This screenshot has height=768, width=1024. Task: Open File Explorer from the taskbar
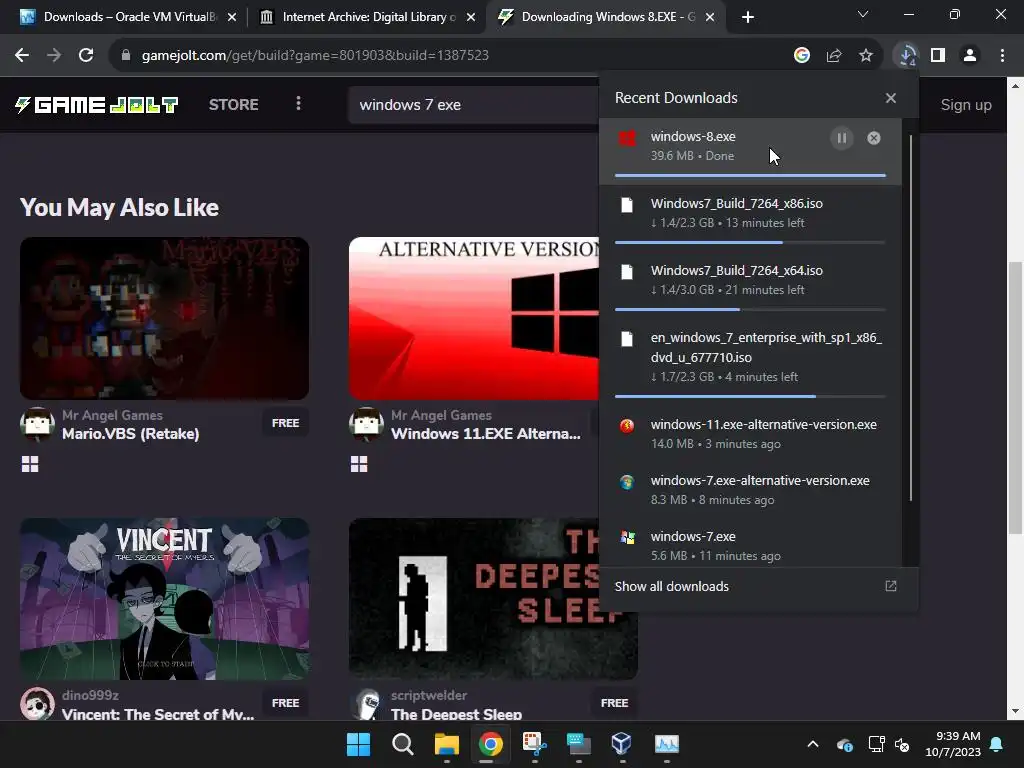pos(447,744)
